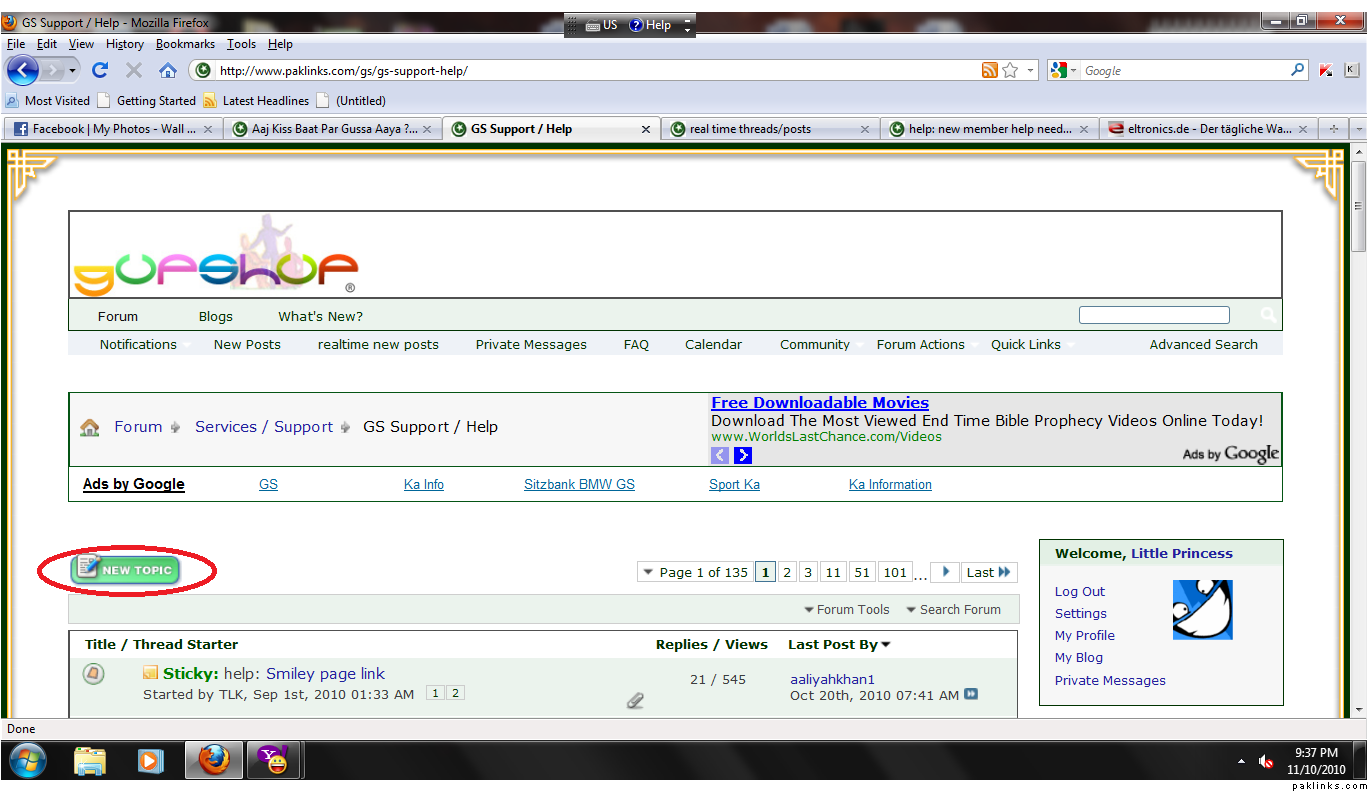This screenshot has width=1368, height=792.
Task: Click the next ad arrow button
Action: 743,456
